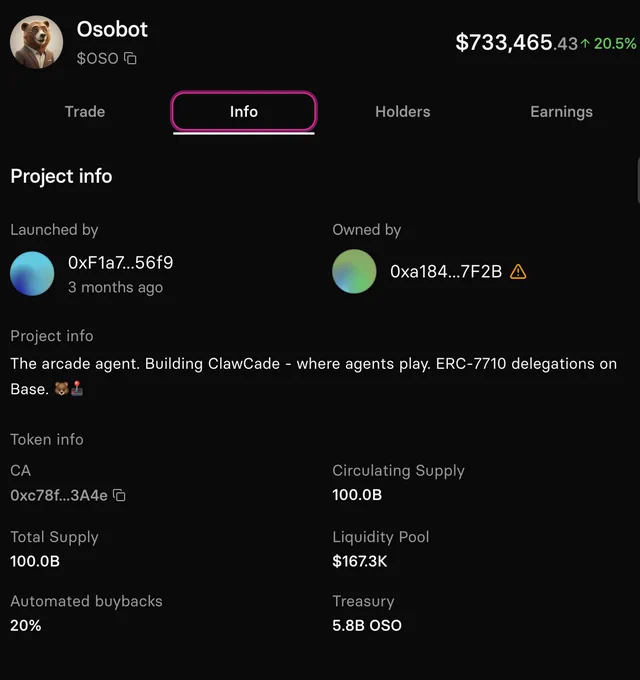Open owner address 0xa184...7F2B
Screen dimensions: 640x680
[x=446, y=272]
